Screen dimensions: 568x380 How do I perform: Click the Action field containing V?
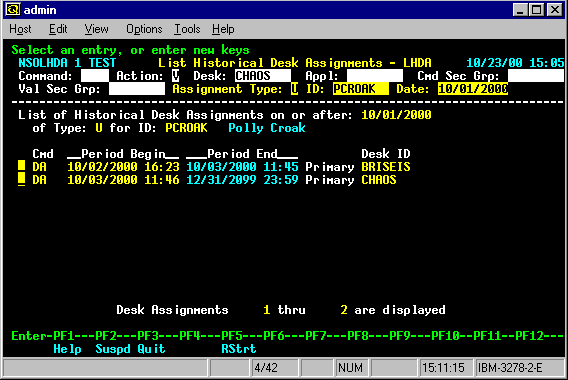(176, 76)
